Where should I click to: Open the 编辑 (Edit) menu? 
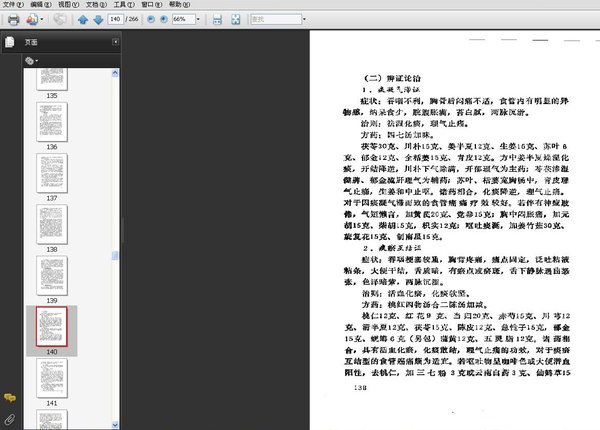pyautogui.click(x=41, y=4)
